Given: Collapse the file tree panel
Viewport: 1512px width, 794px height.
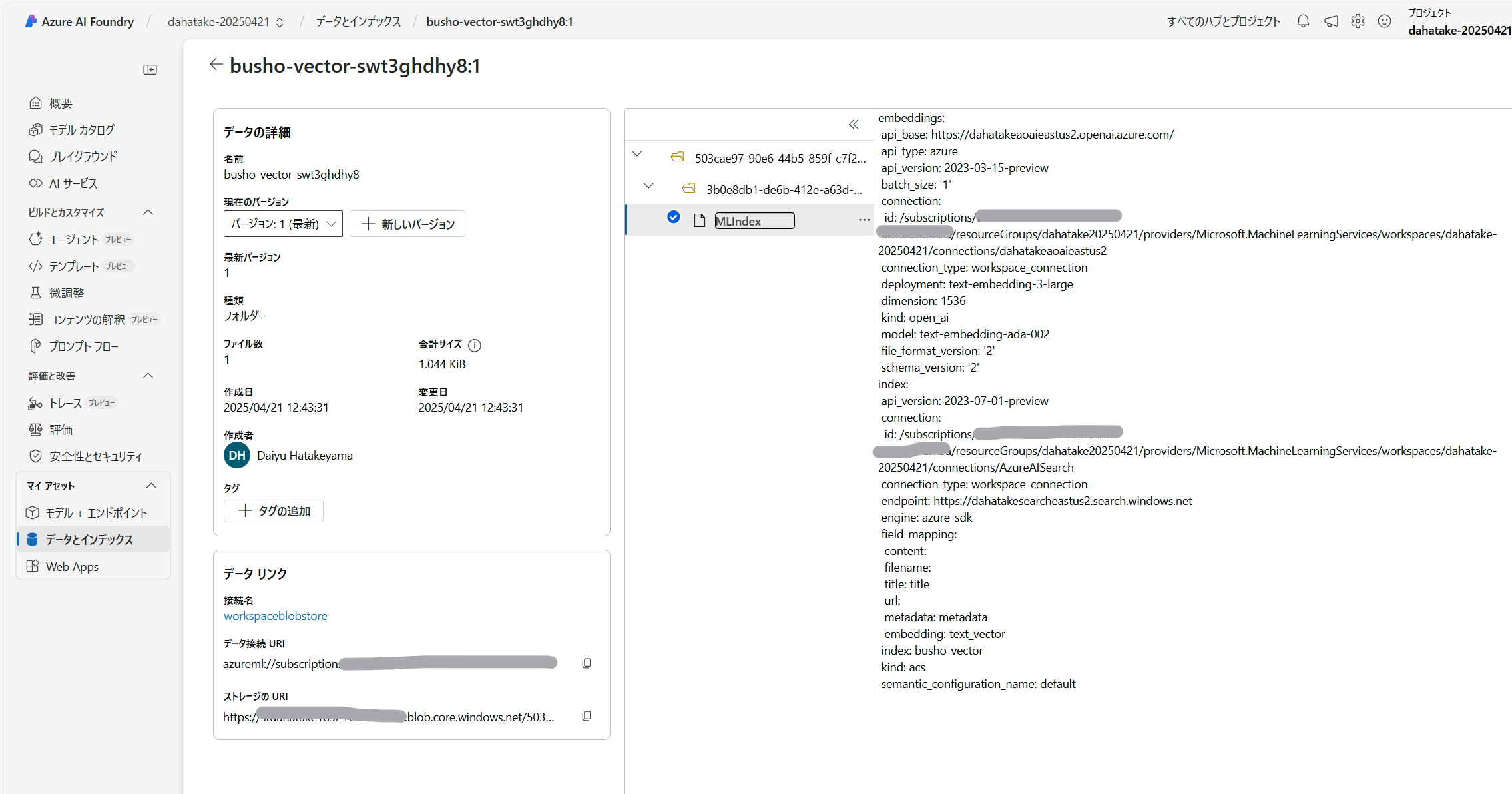Looking at the screenshot, I should [854, 125].
